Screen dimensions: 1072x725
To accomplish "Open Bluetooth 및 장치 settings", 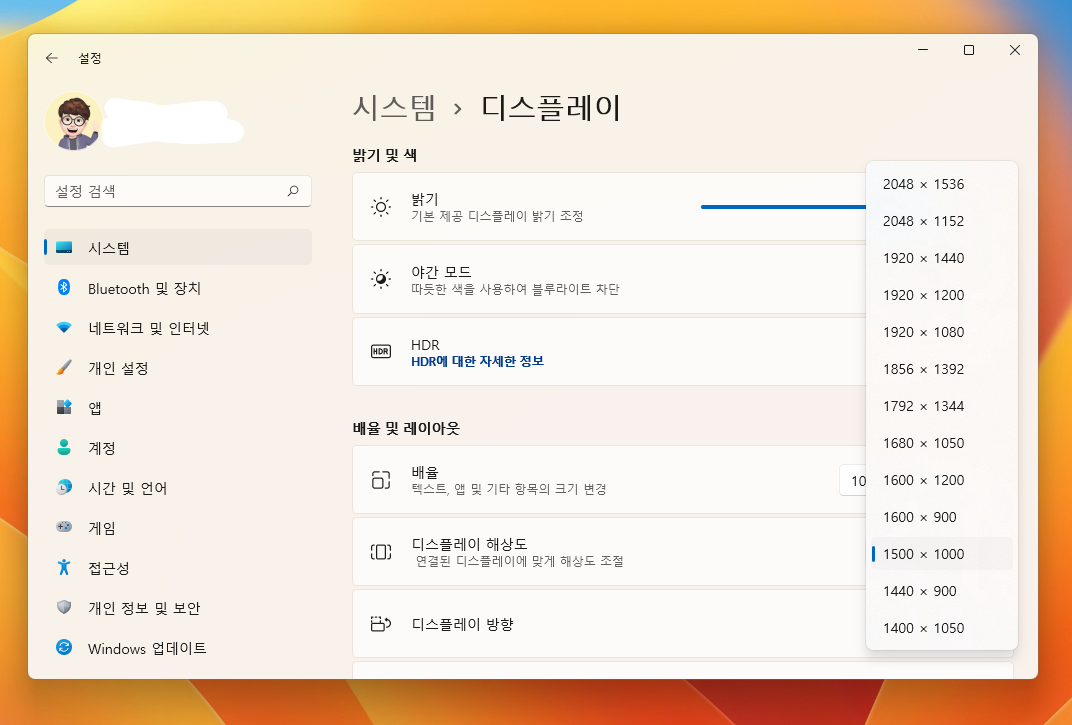I will [x=178, y=288].
